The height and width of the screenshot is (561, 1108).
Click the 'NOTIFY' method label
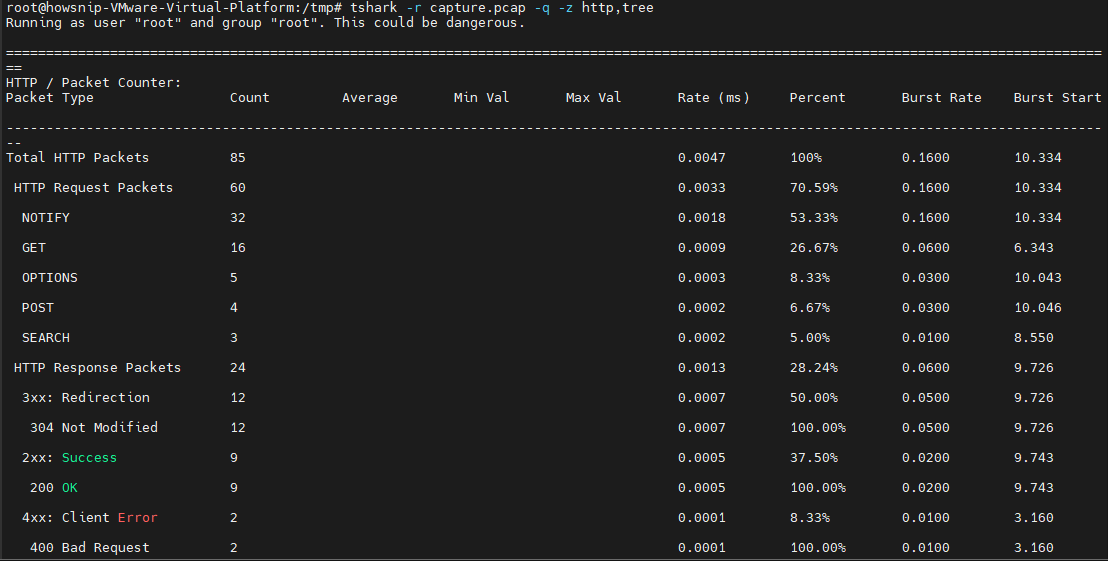point(45,218)
